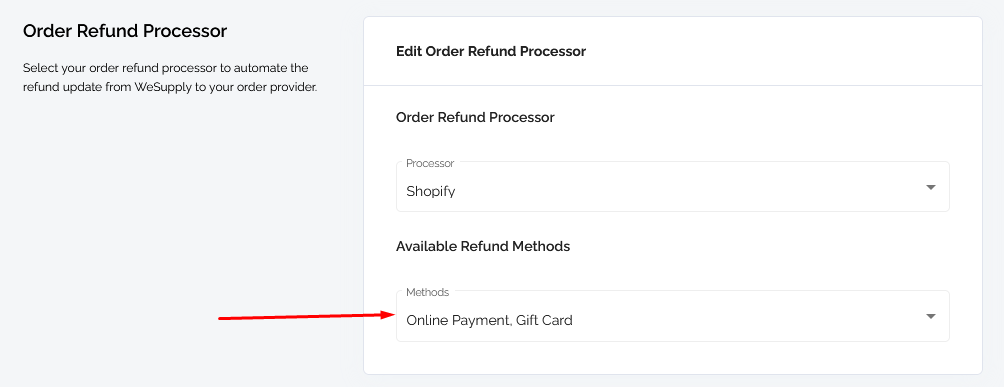Click the 'Gift Card' text in Methods
The width and height of the screenshot is (1004, 387).
[544, 320]
